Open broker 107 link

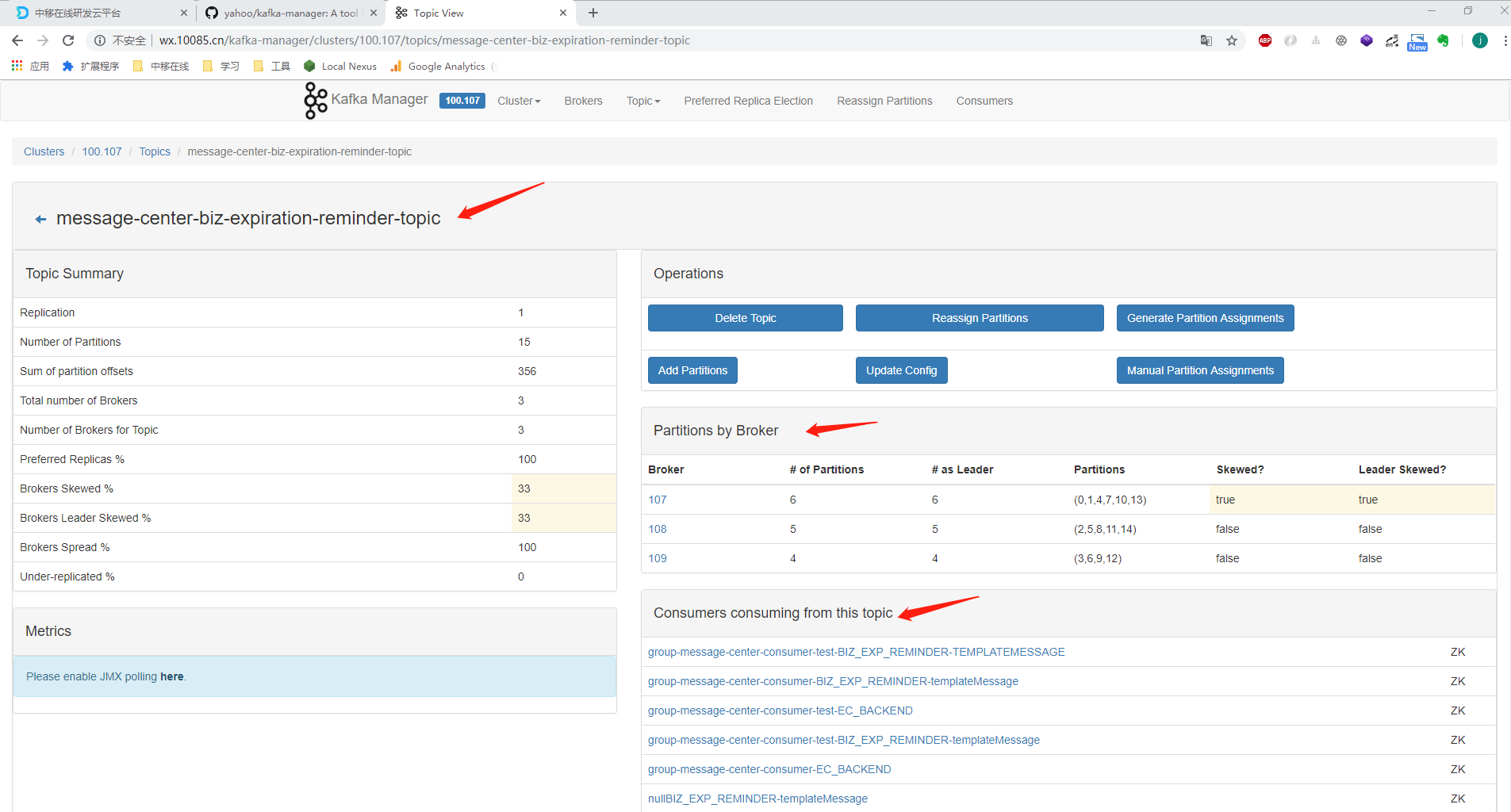[x=658, y=500]
